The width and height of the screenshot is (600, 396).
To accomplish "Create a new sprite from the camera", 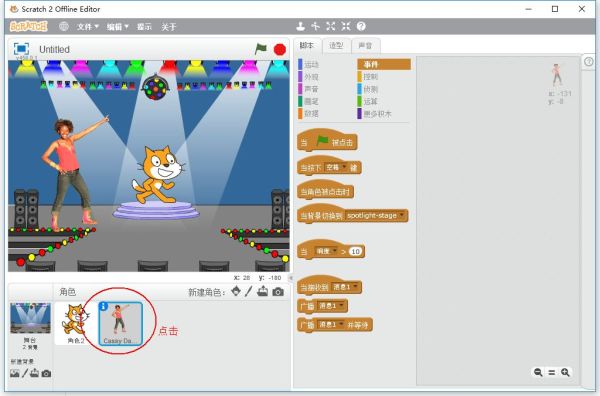I will [278, 292].
